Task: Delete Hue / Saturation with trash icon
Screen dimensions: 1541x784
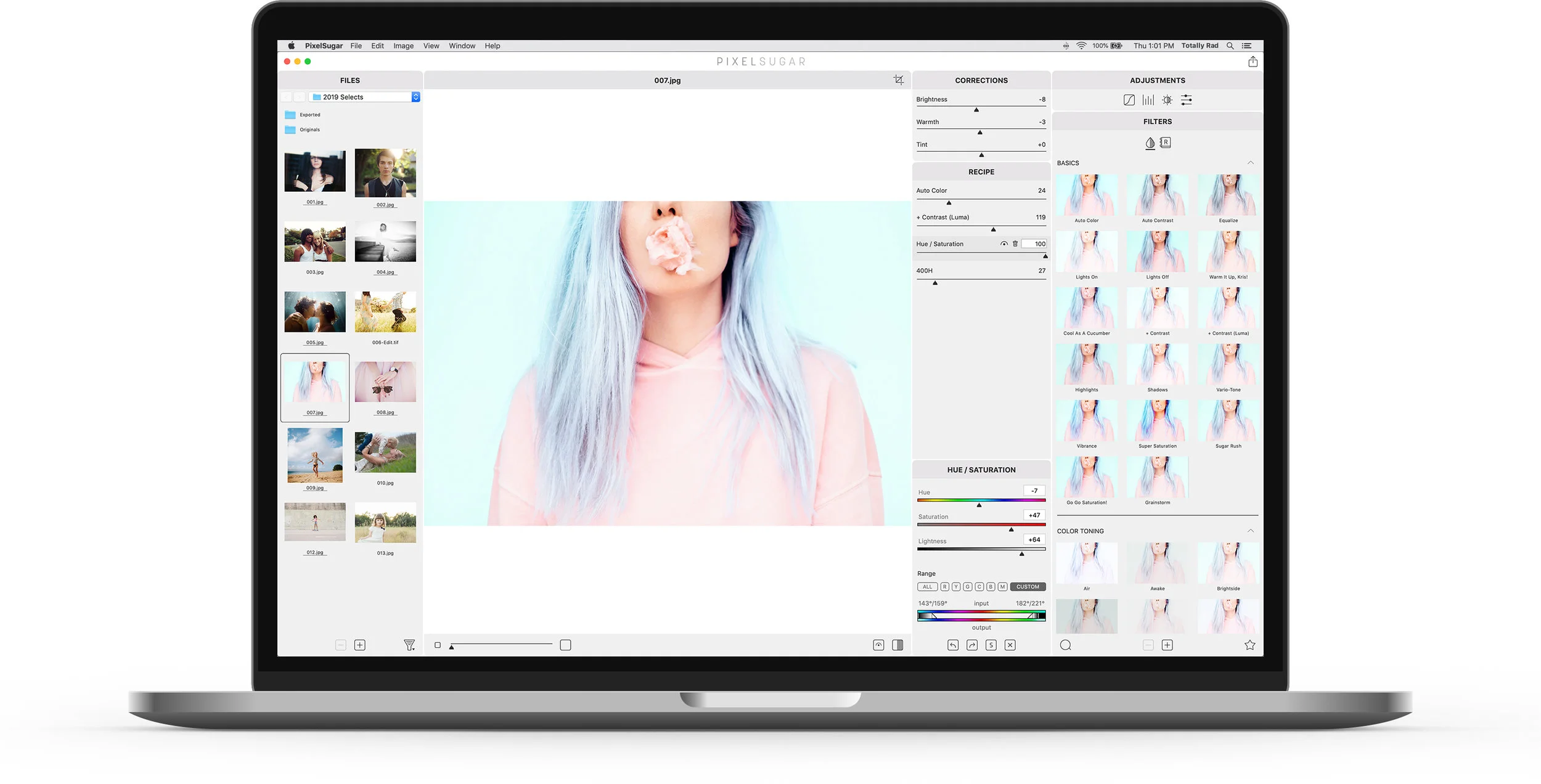Action: coord(1015,244)
